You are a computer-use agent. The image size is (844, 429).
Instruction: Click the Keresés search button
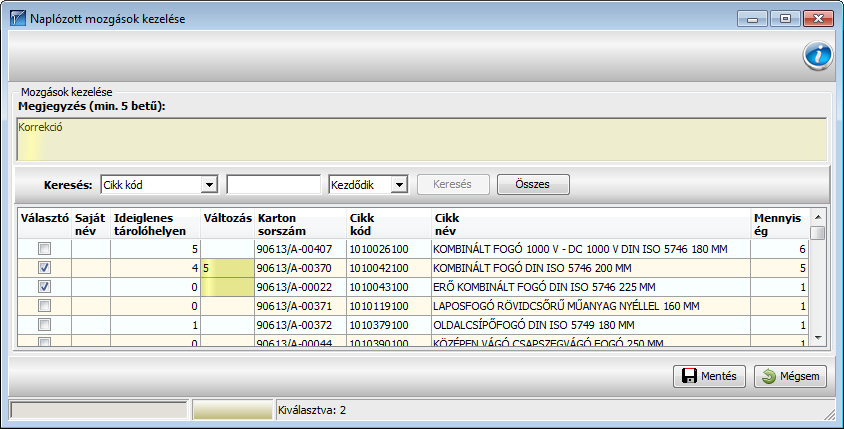point(453,184)
